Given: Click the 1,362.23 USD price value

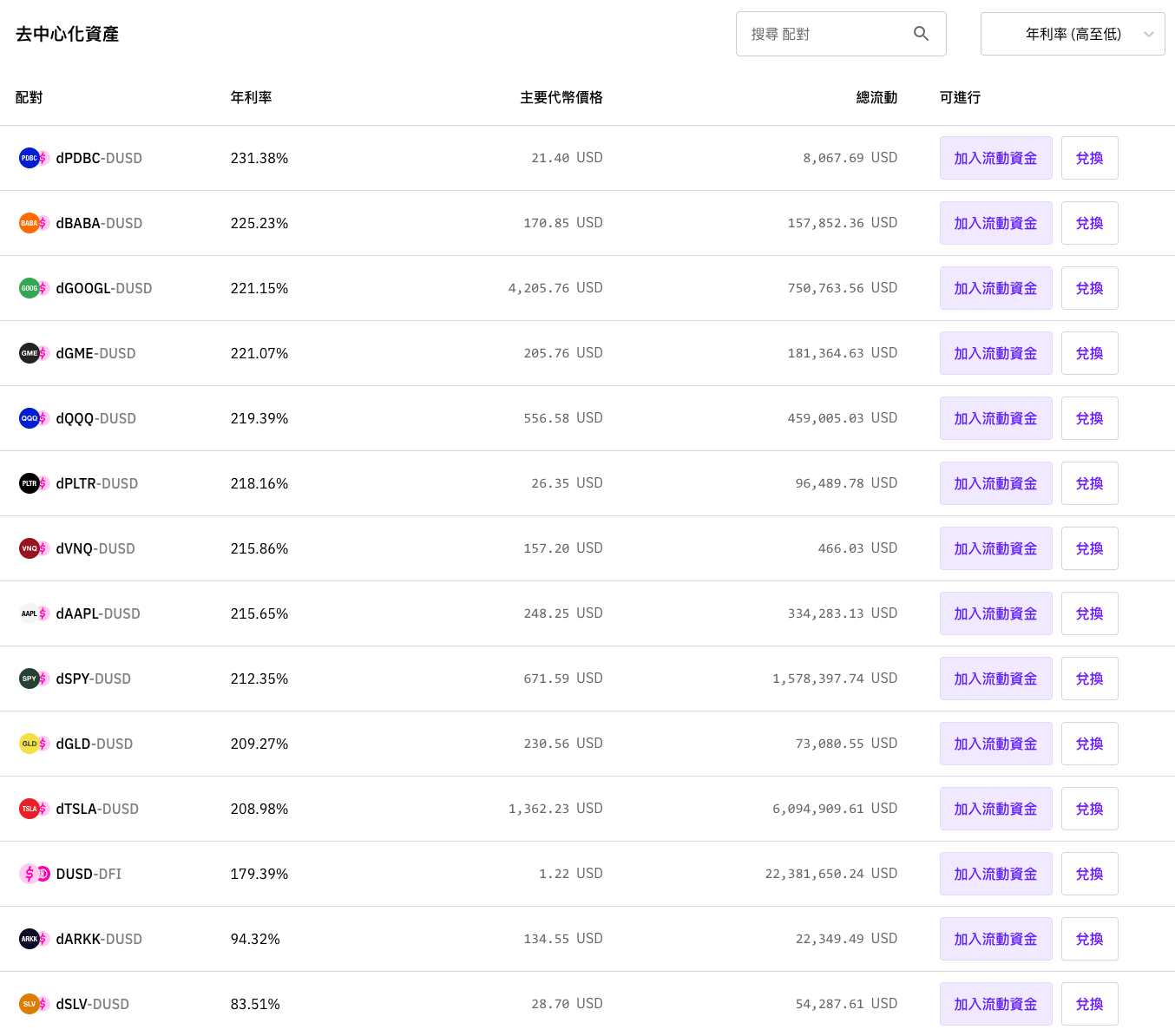Looking at the screenshot, I should 555,809.
